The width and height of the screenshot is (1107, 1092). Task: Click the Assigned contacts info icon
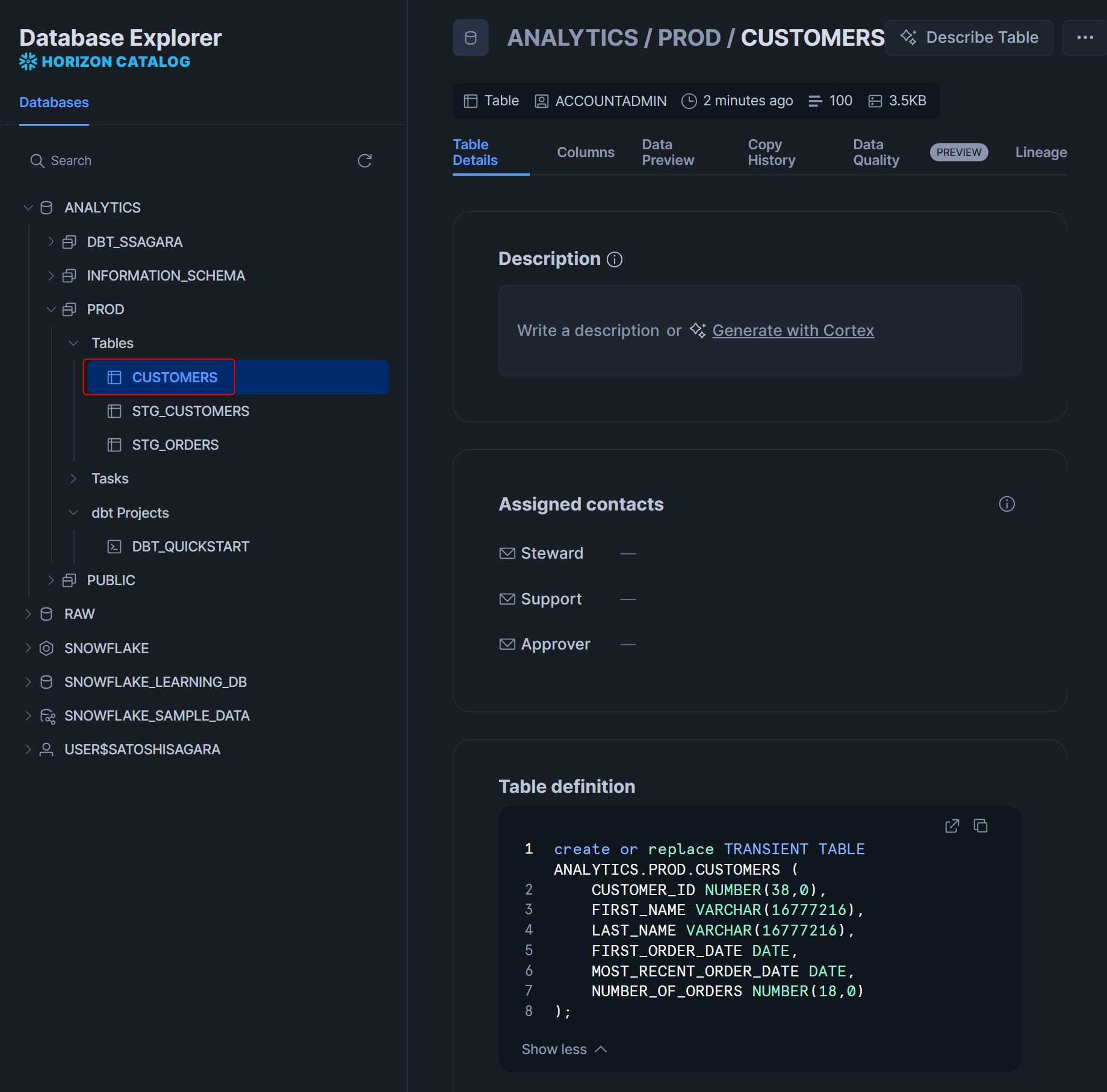pos(1006,504)
